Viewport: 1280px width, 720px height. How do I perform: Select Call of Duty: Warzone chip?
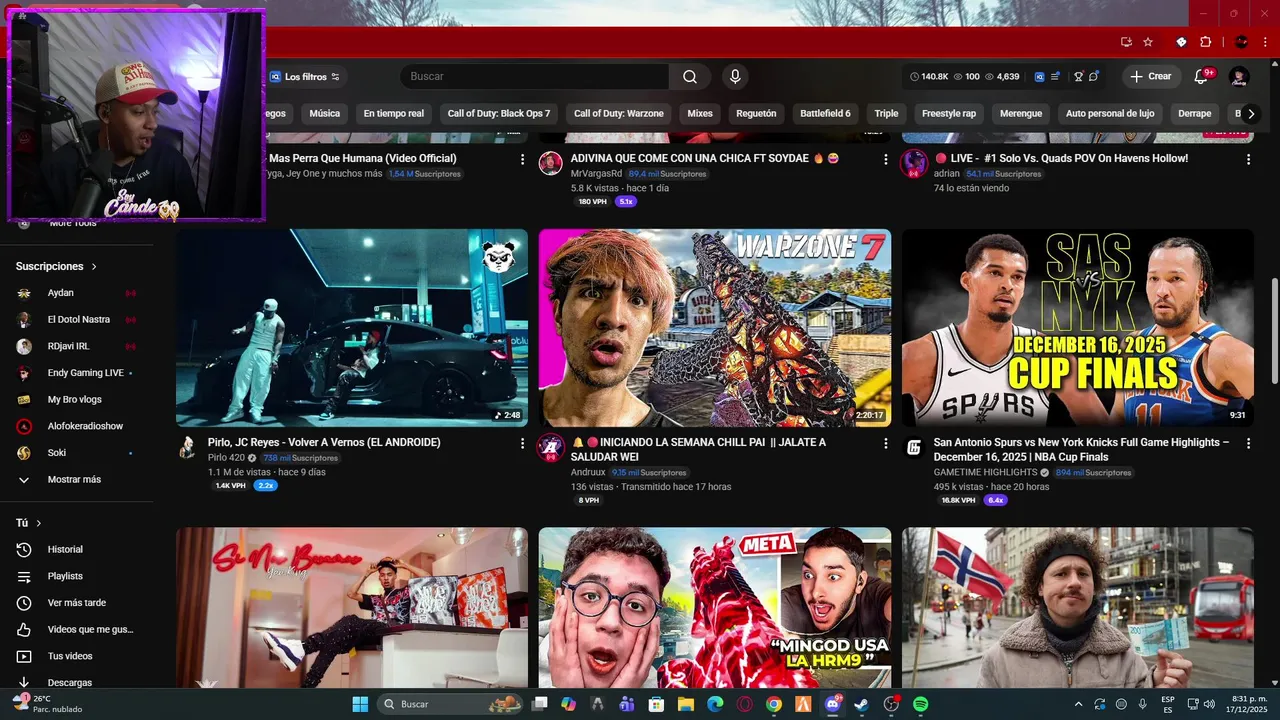619,113
